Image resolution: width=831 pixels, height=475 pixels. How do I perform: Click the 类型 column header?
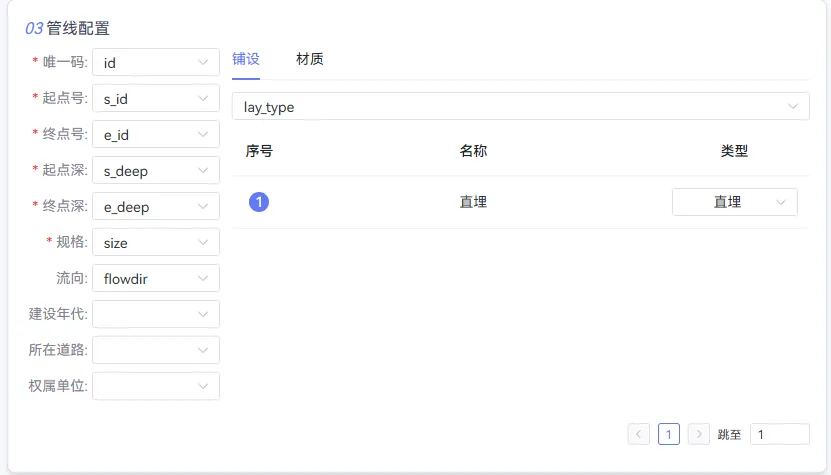[734, 151]
